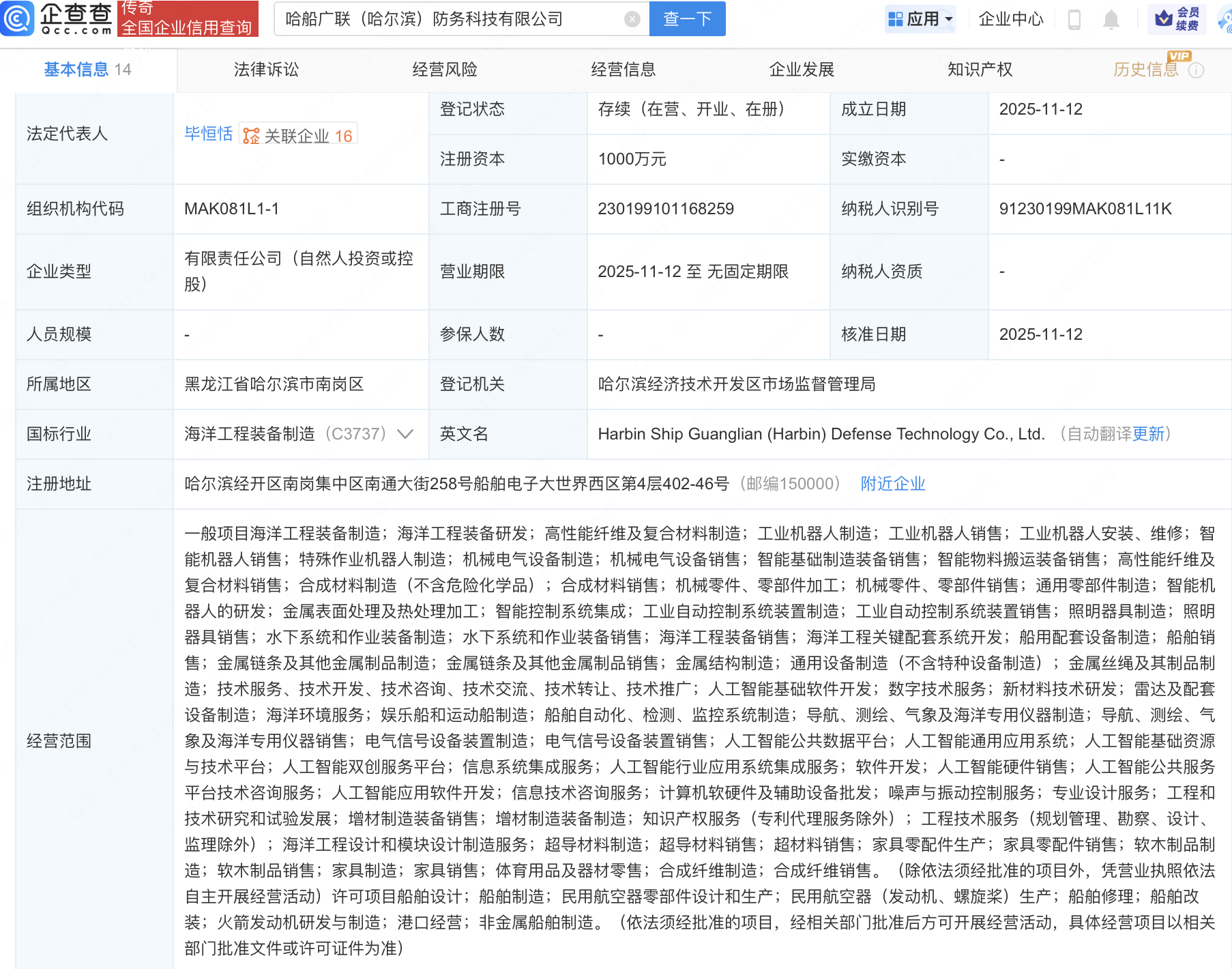
Task: Switch to the 法律诉讼 tab
Action: (x=266, y=70)
